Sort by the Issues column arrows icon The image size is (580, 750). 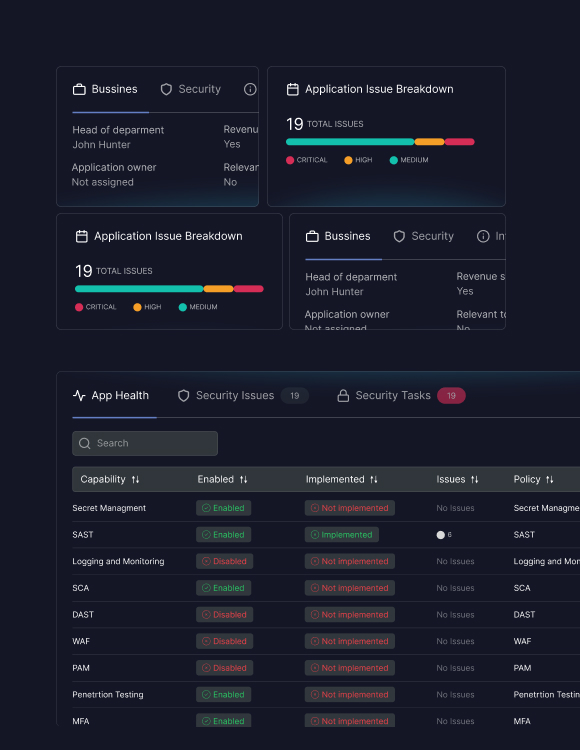coord(474,479)
